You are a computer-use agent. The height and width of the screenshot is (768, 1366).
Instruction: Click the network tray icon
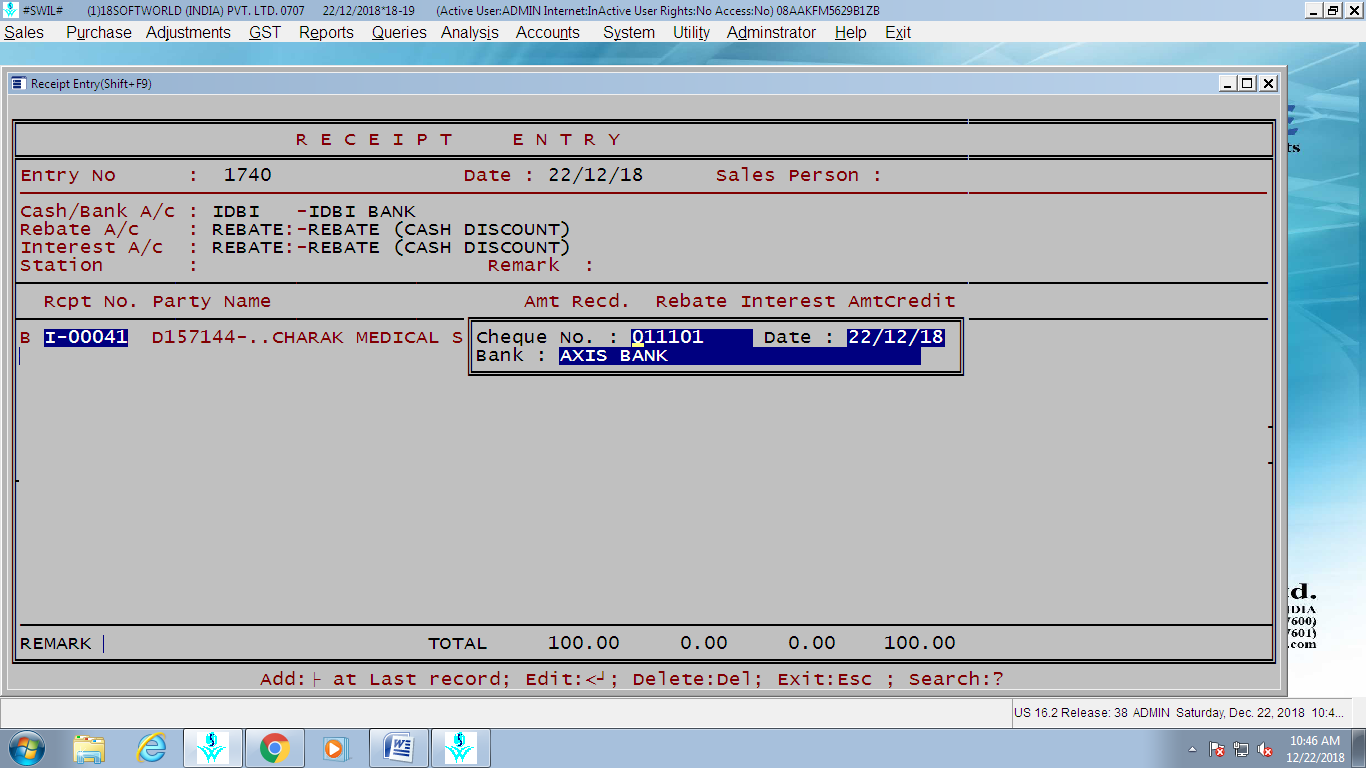(x=1241, y=749)
